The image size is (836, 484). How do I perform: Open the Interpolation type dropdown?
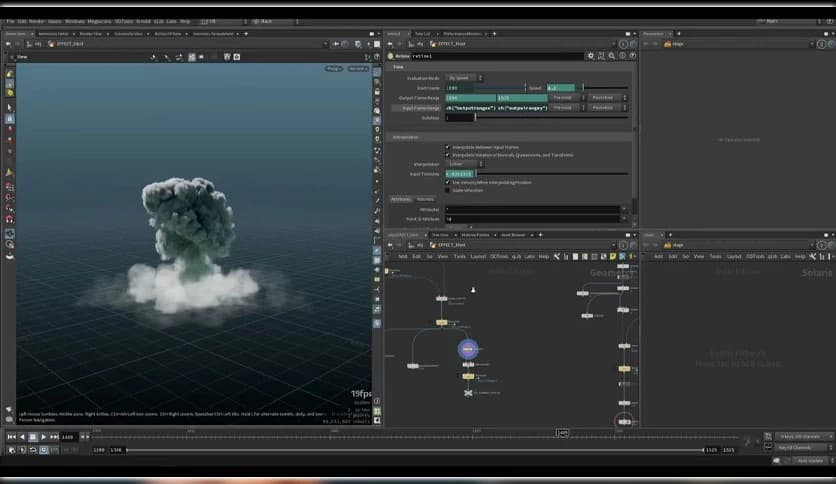tap(465, 164)
